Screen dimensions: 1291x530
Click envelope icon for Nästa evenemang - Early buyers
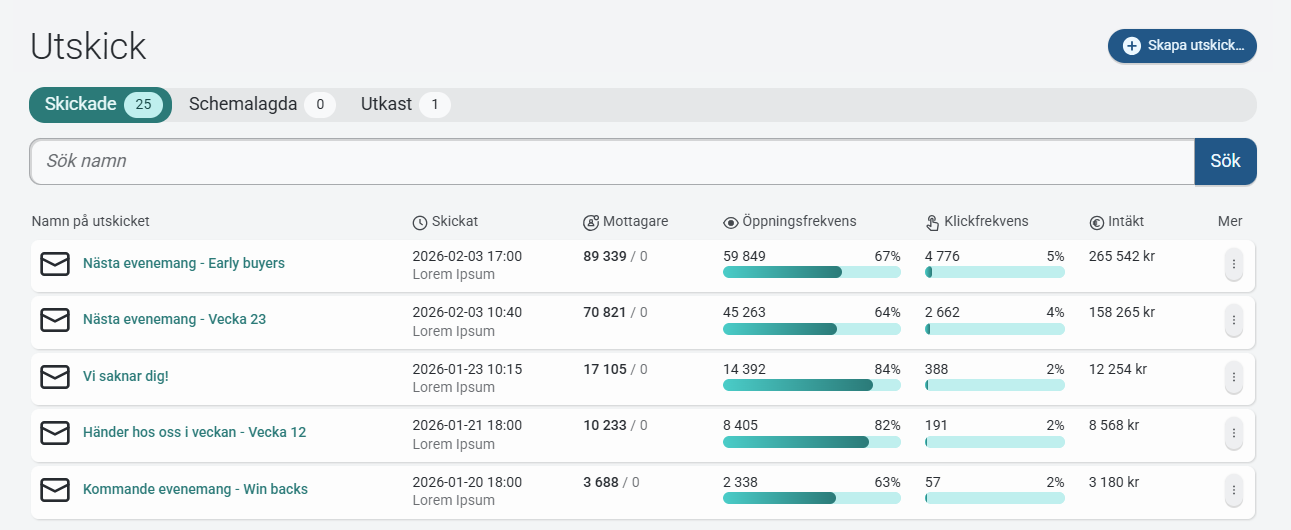(55, 264)
